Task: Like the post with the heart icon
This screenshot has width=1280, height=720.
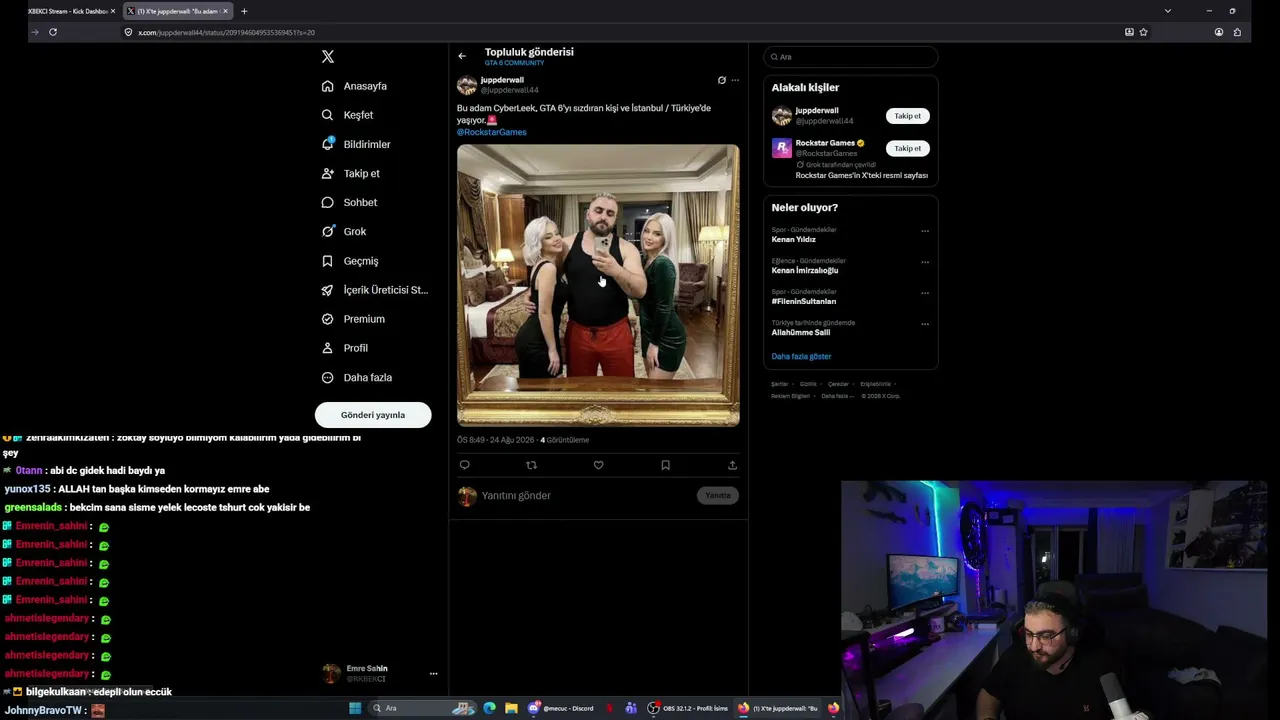Action: (x=598, y=465)
